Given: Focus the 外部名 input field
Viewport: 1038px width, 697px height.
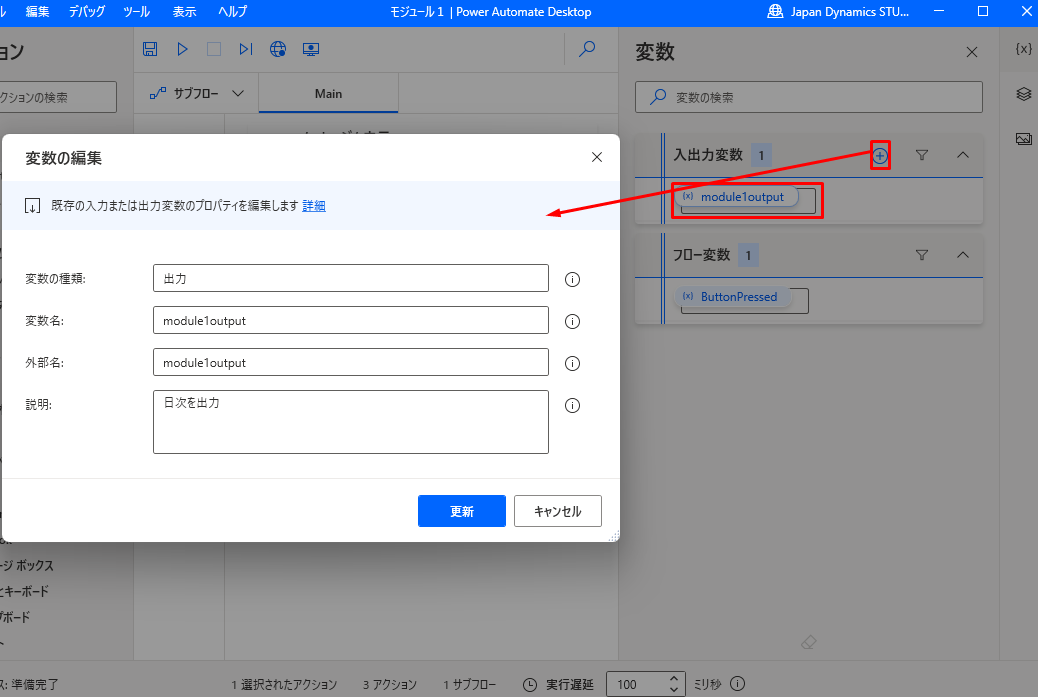Looking at the screenshot, I should (x=351, y=362).
